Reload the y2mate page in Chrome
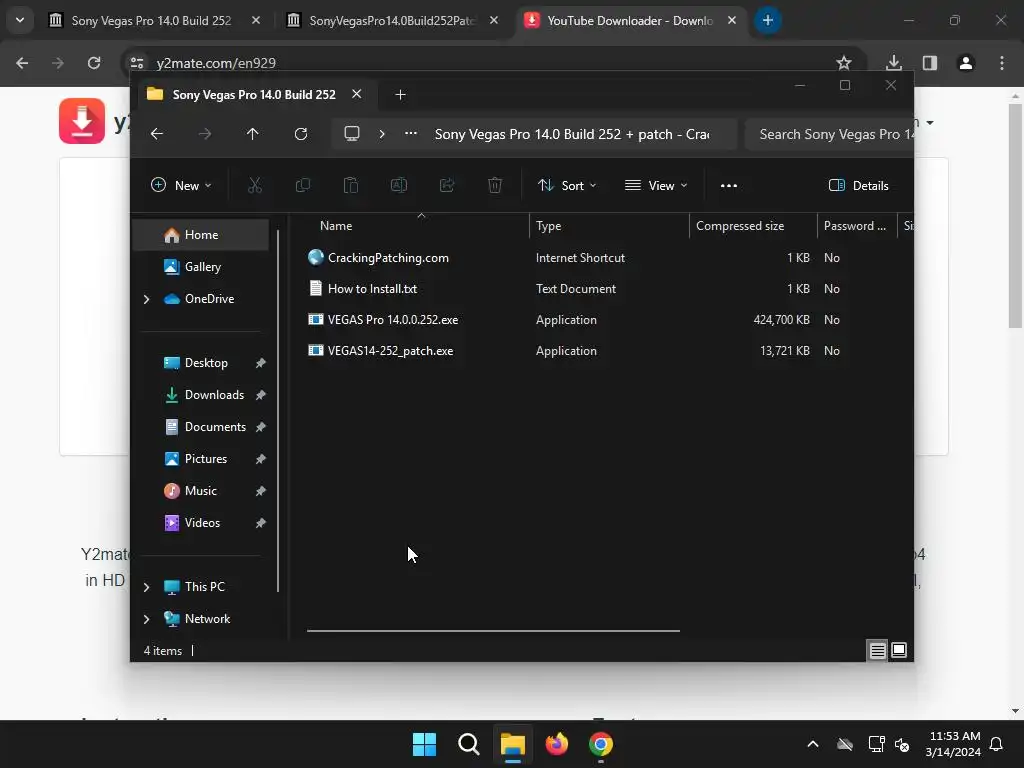1024x768 pixels. tap(94, 63)
